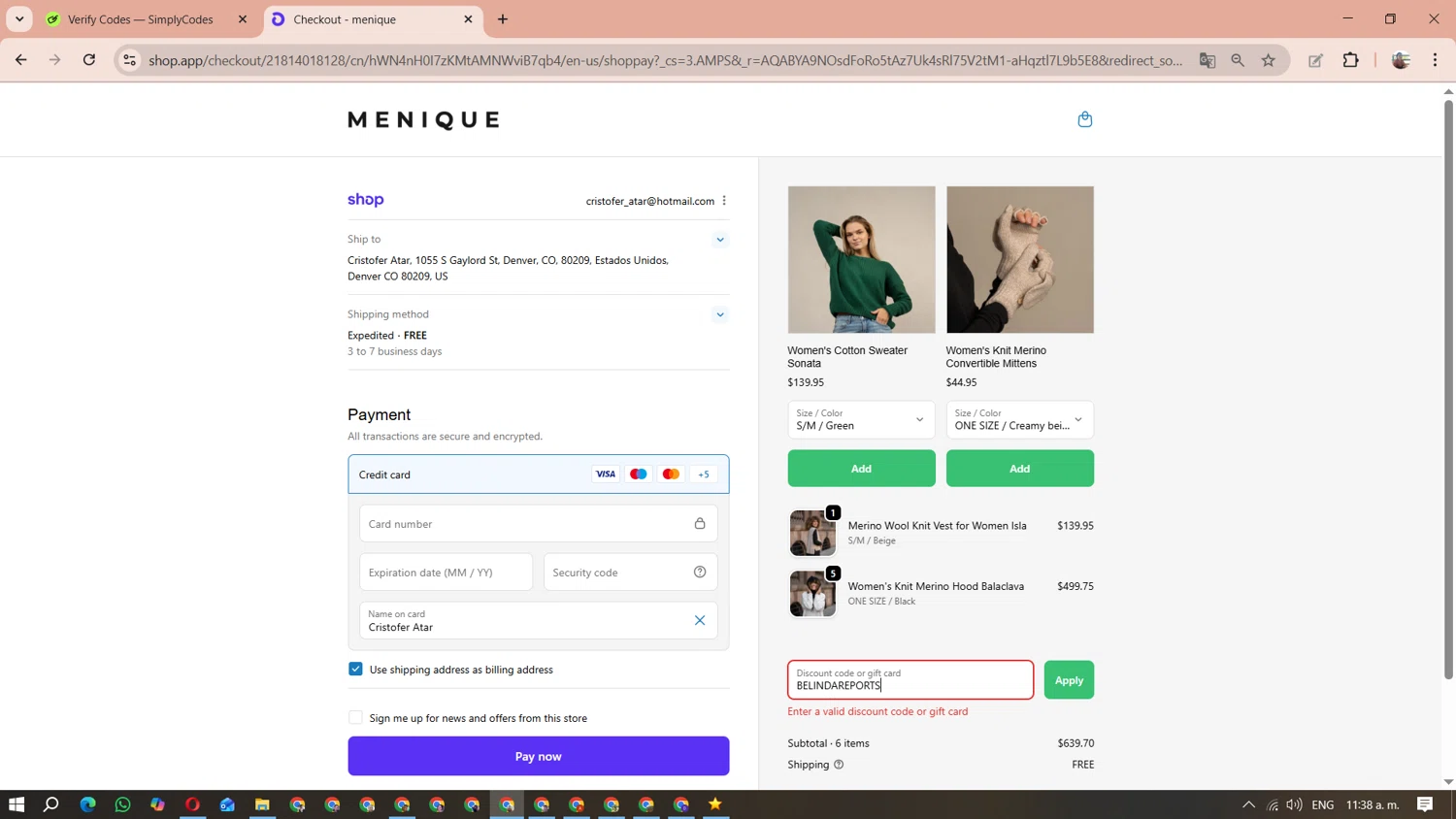The height and width of the screenshot is (819, 1456).
Task: Click the Shop logo
Action: 366,200
